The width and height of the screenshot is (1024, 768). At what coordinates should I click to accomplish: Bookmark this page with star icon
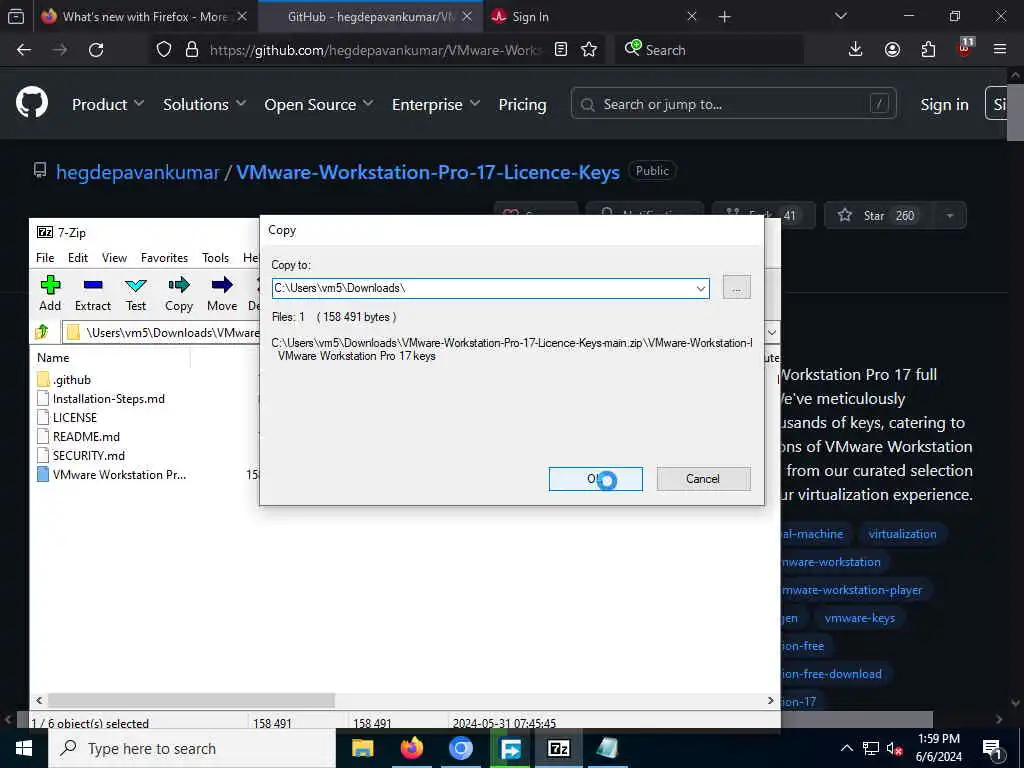(589, 50)
